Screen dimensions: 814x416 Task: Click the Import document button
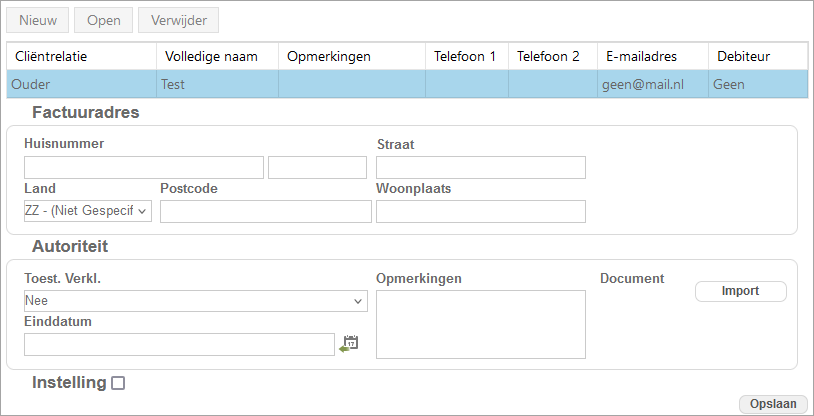[x=740, y=291]
